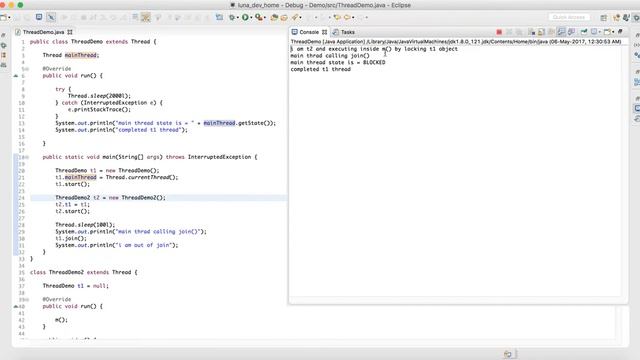Open the Search dropdown arrow

[300, 18]
